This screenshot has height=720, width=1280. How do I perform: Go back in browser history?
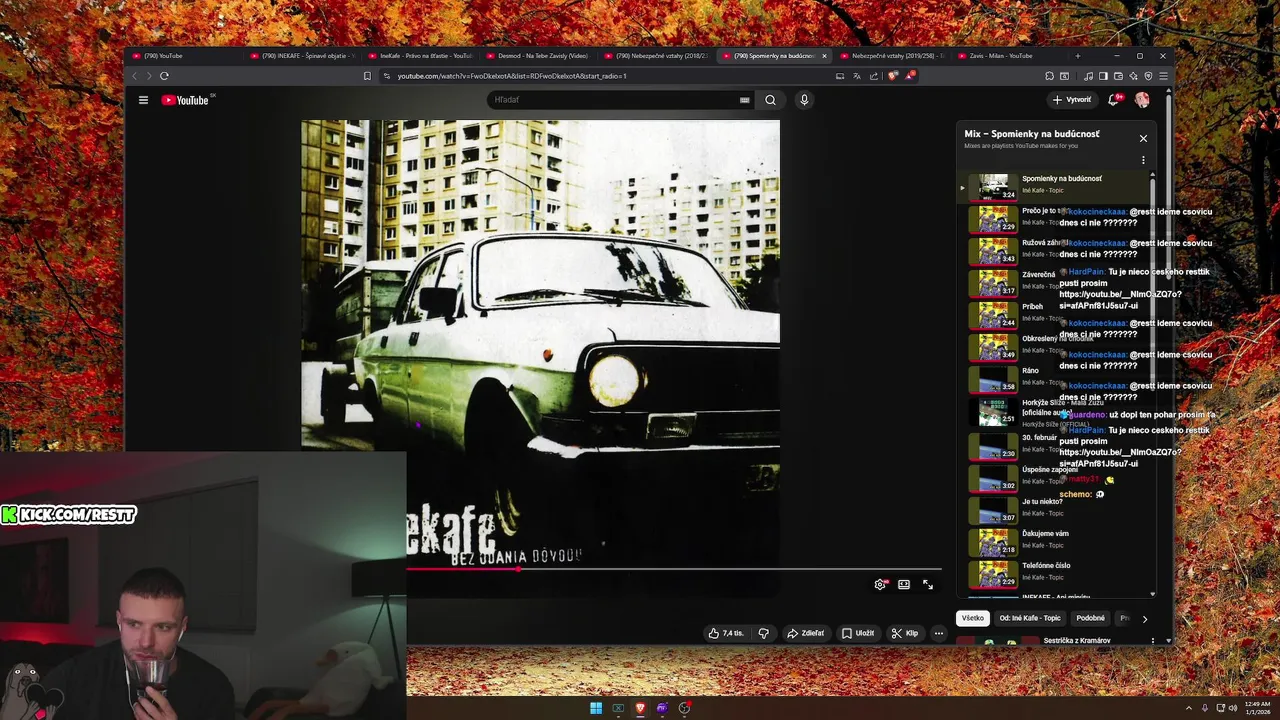pos(135,76)
